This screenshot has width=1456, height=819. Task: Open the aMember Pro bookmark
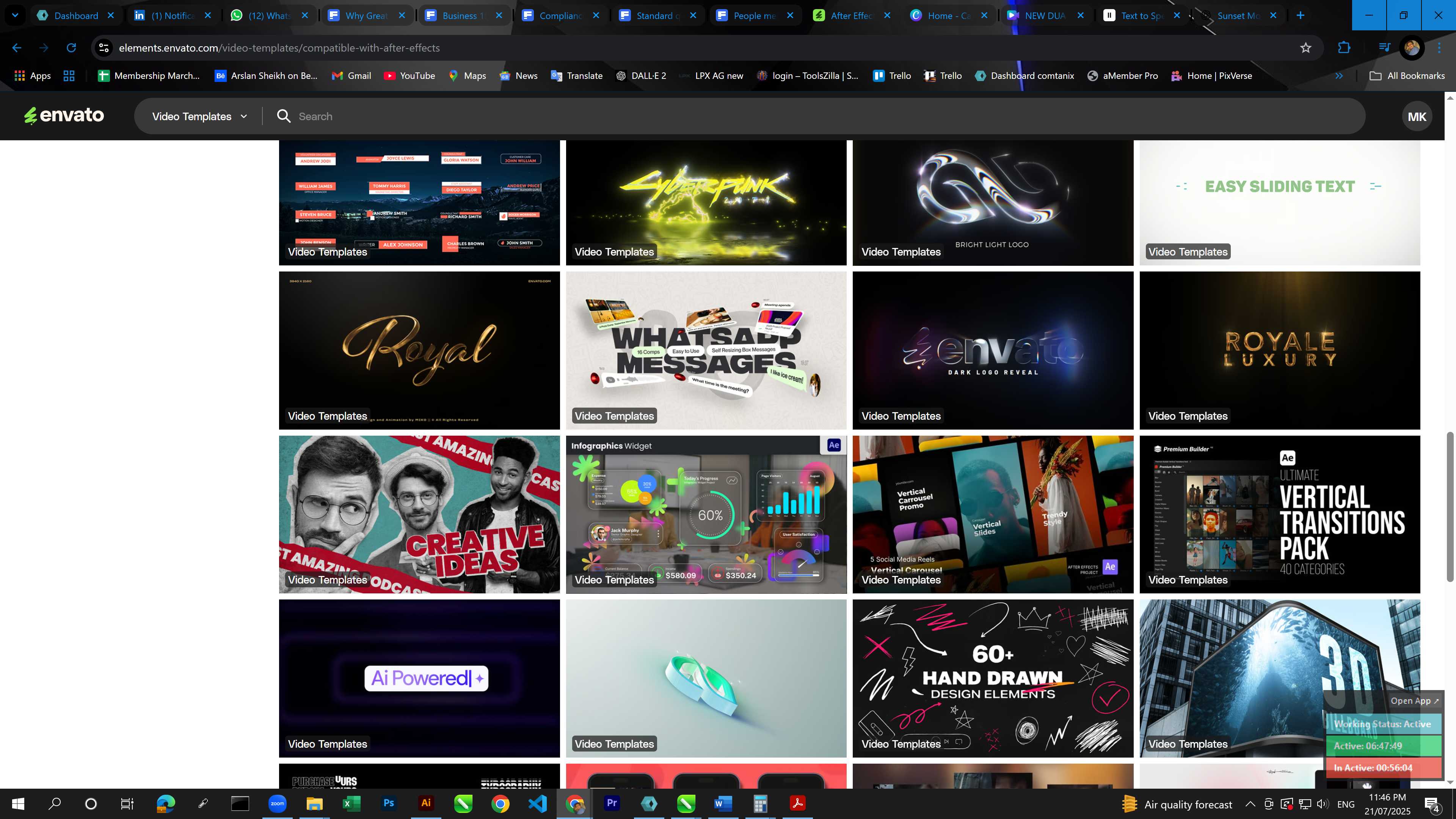(1122, 76)
